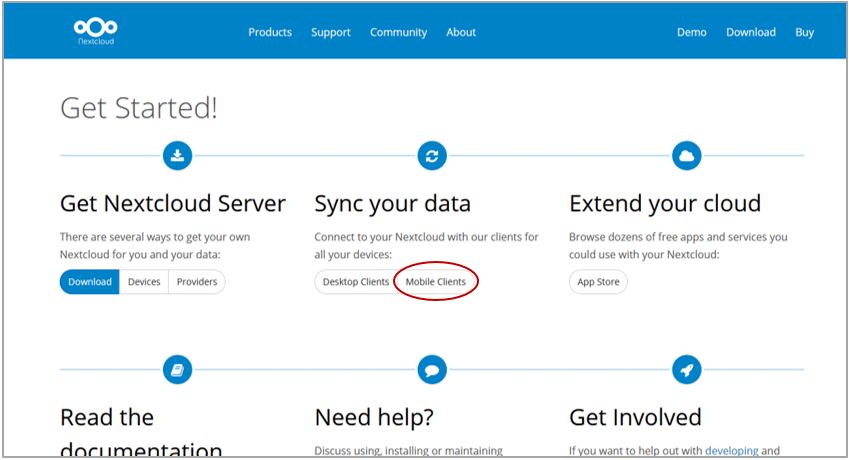Click the rocket Get Involved icon
The image size is (849, 460).
tap(687, 370)
